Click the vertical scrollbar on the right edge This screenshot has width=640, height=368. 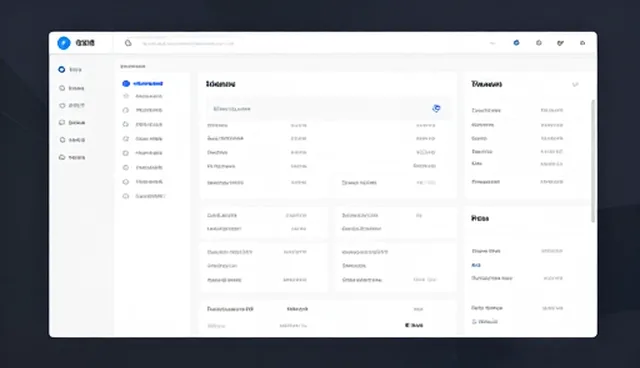pos(593,161)
